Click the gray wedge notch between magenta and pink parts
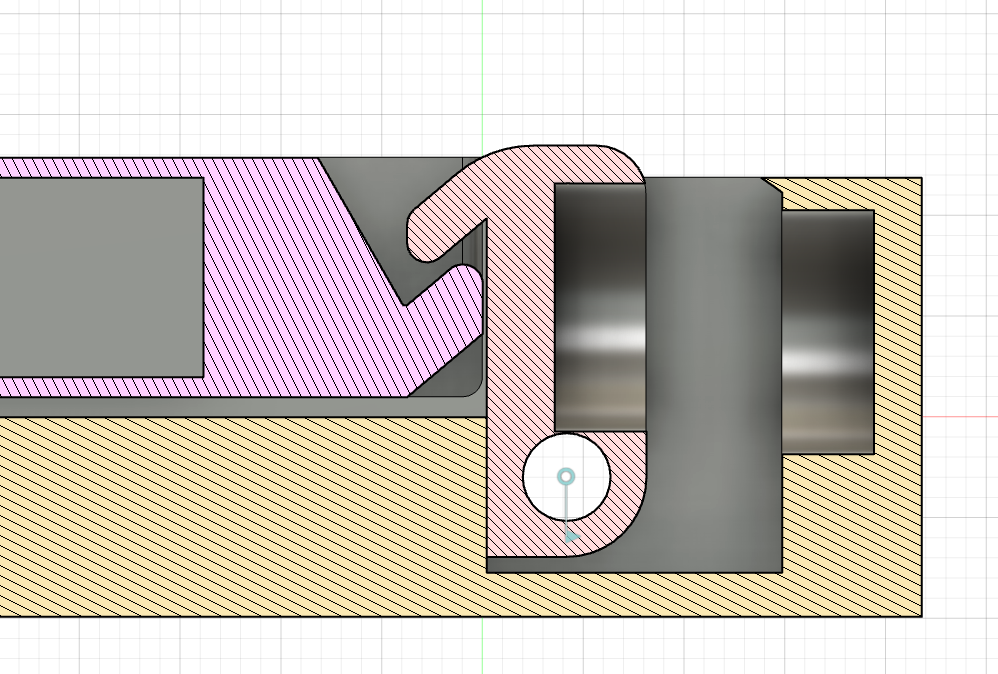The image size is (998, 674). pos(420,300)
